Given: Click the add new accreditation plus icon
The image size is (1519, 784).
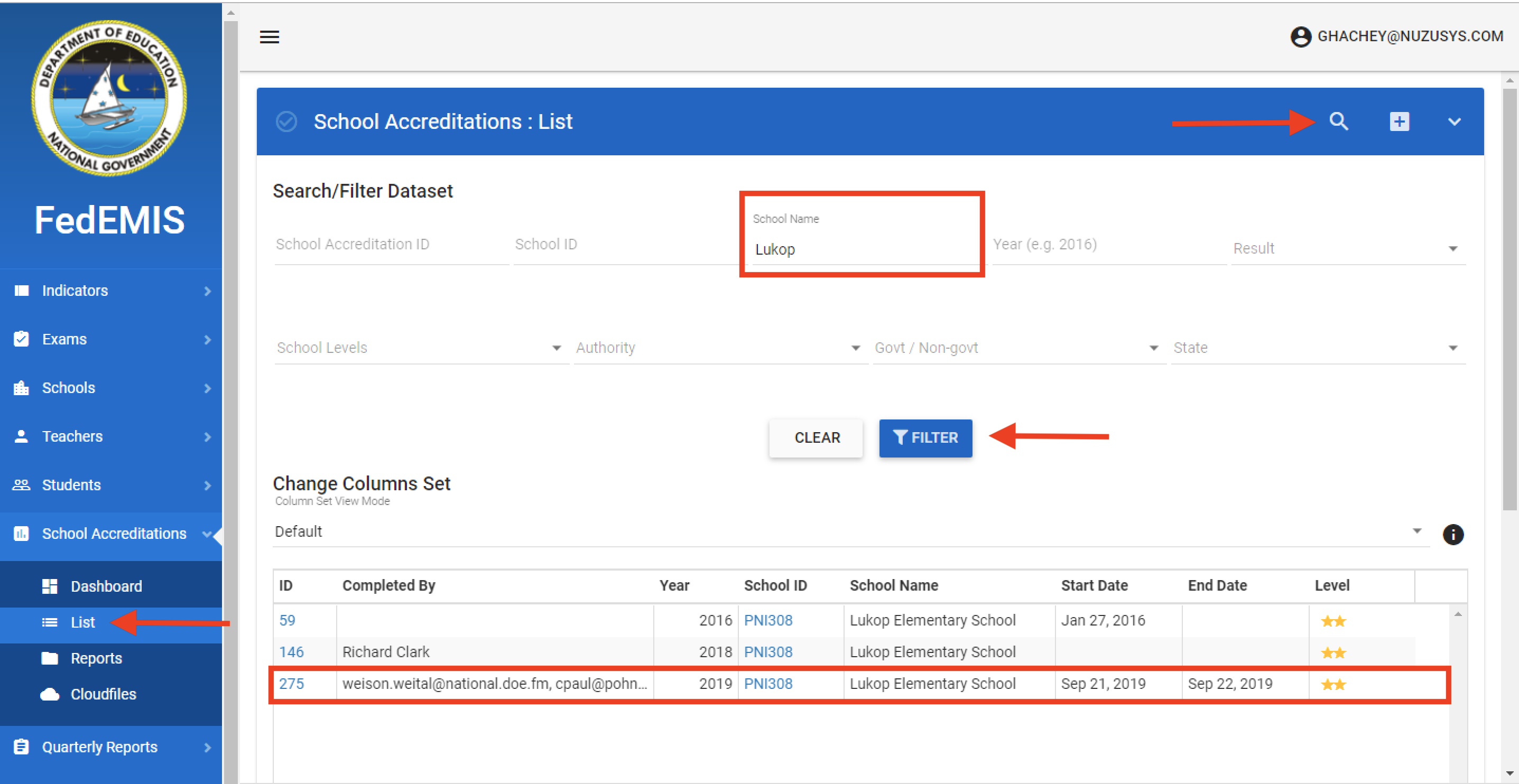Looking at the screenshot, I should pos(1400,122).
